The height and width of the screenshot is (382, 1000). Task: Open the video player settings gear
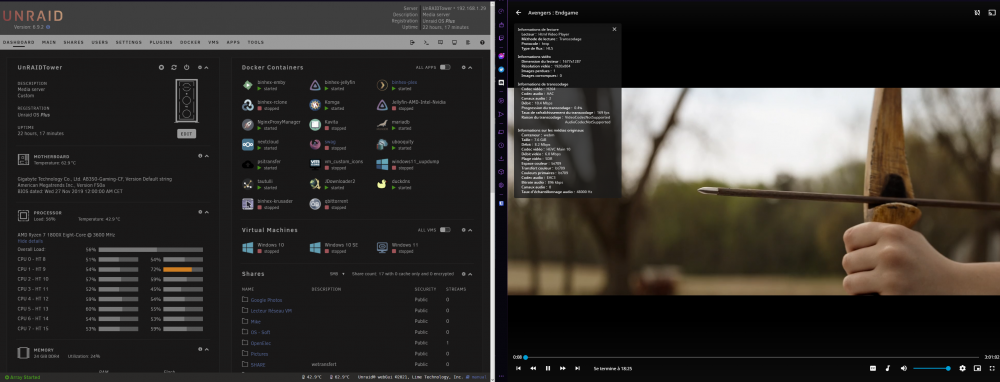tap(962, 368)
